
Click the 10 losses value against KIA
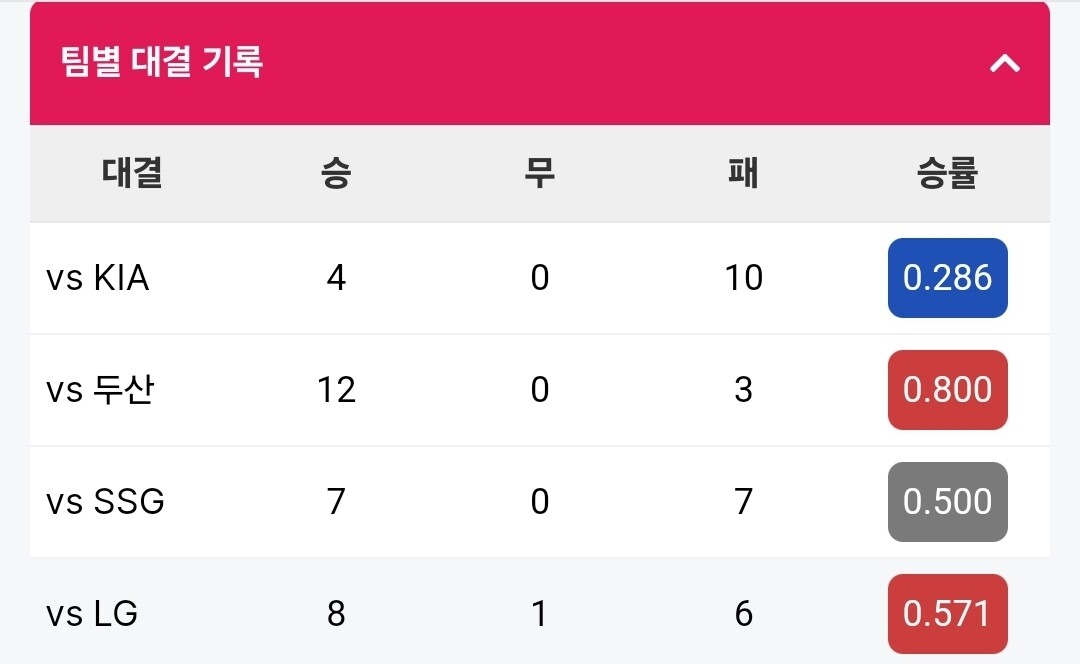[743, 278]
